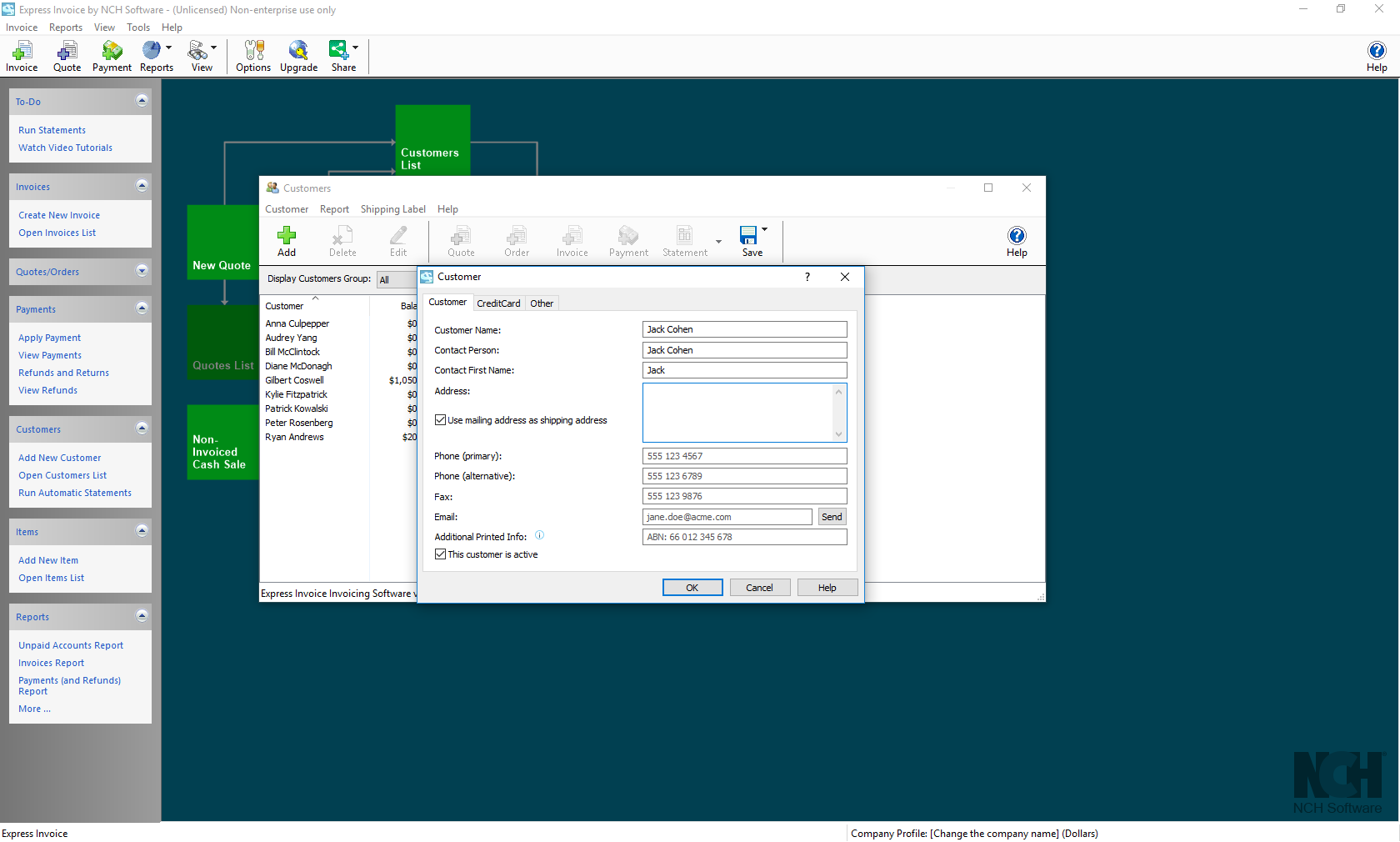Click the question mark in Customer dialog title

pos(807,277)
